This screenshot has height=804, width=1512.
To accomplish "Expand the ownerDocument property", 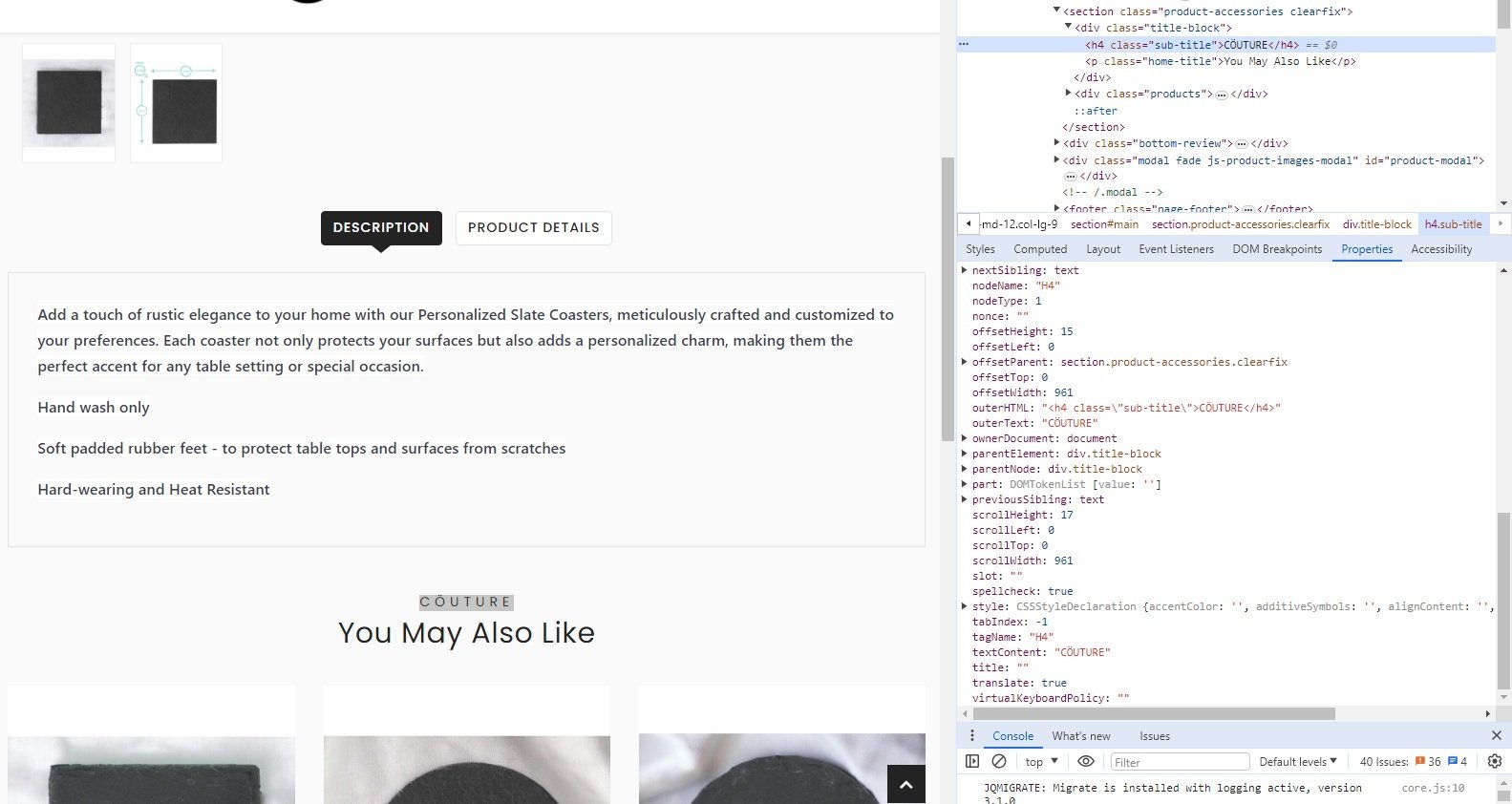I will [x=965, y=438].
